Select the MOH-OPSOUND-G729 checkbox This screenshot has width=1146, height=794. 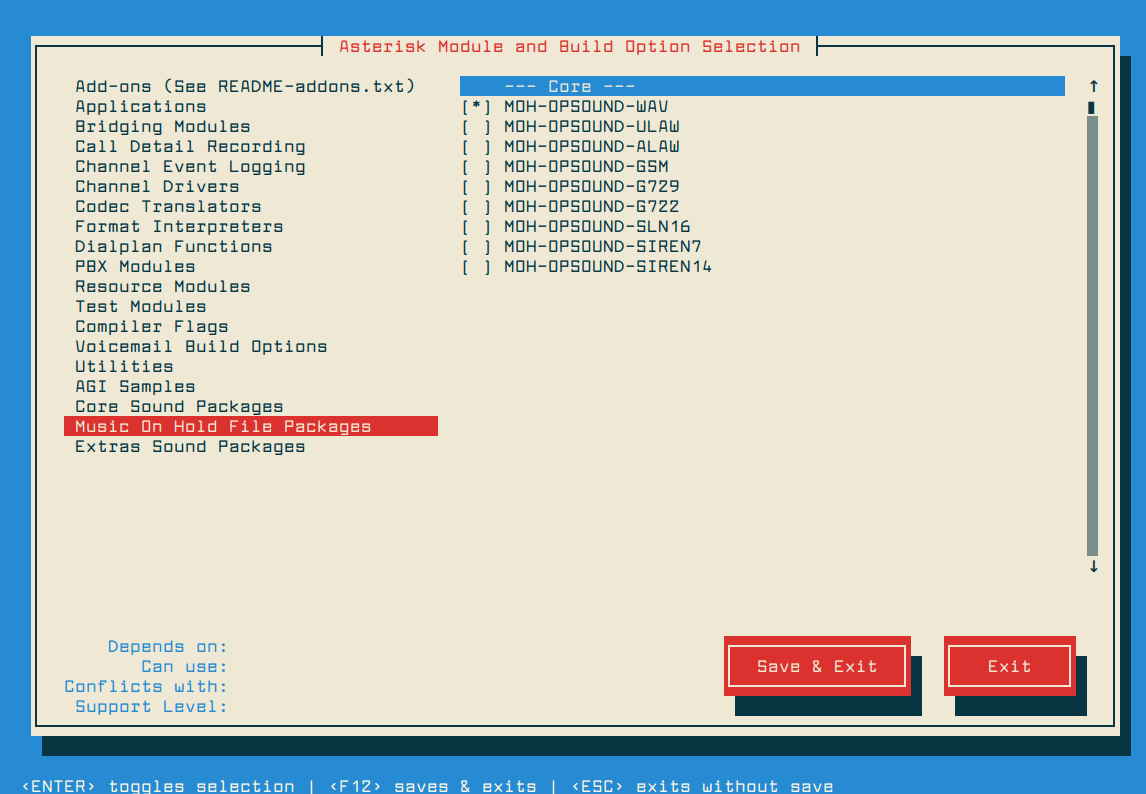point(476,187)
